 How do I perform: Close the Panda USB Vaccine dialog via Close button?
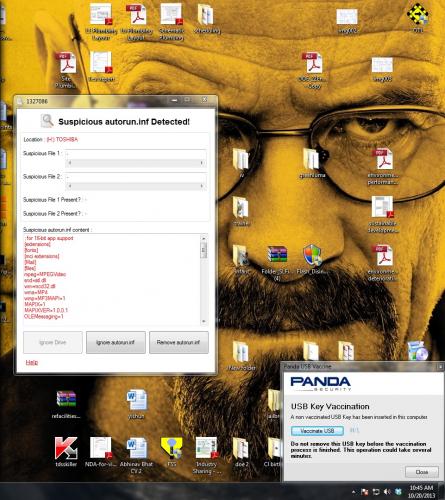click(x=422, y=472)
